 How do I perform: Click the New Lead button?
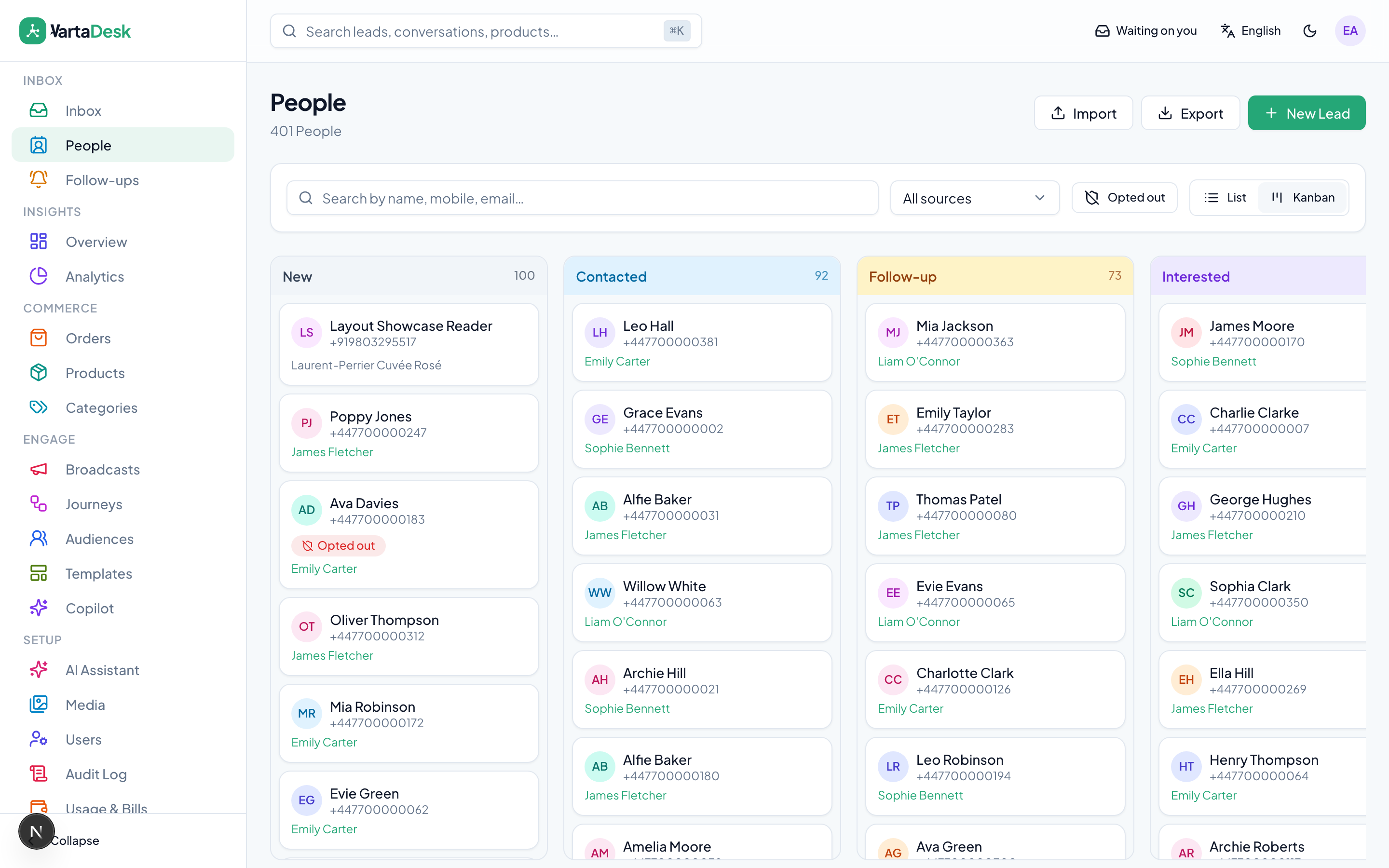click(x=1307, y=113)
